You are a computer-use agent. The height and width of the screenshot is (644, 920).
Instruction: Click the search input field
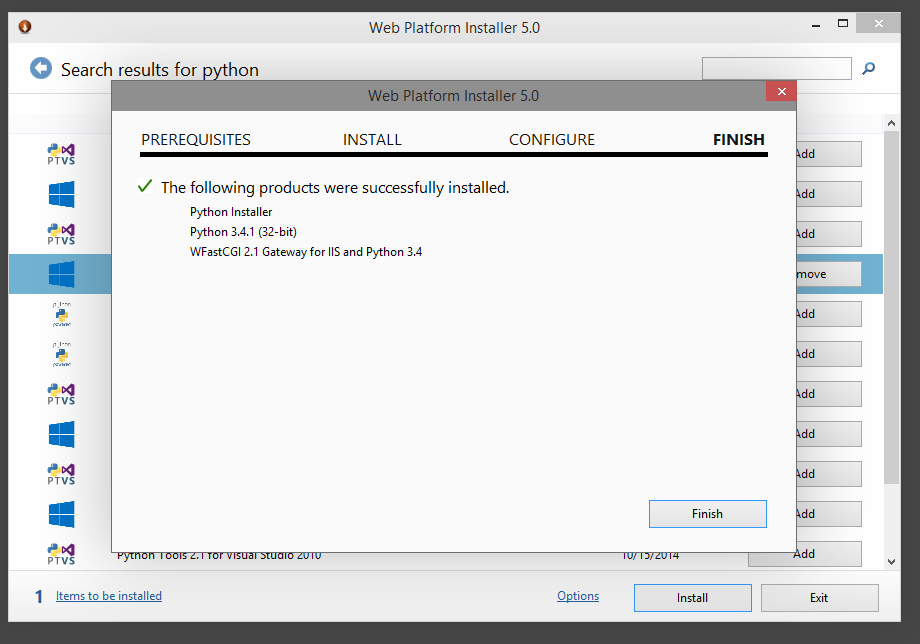point(776,69)
